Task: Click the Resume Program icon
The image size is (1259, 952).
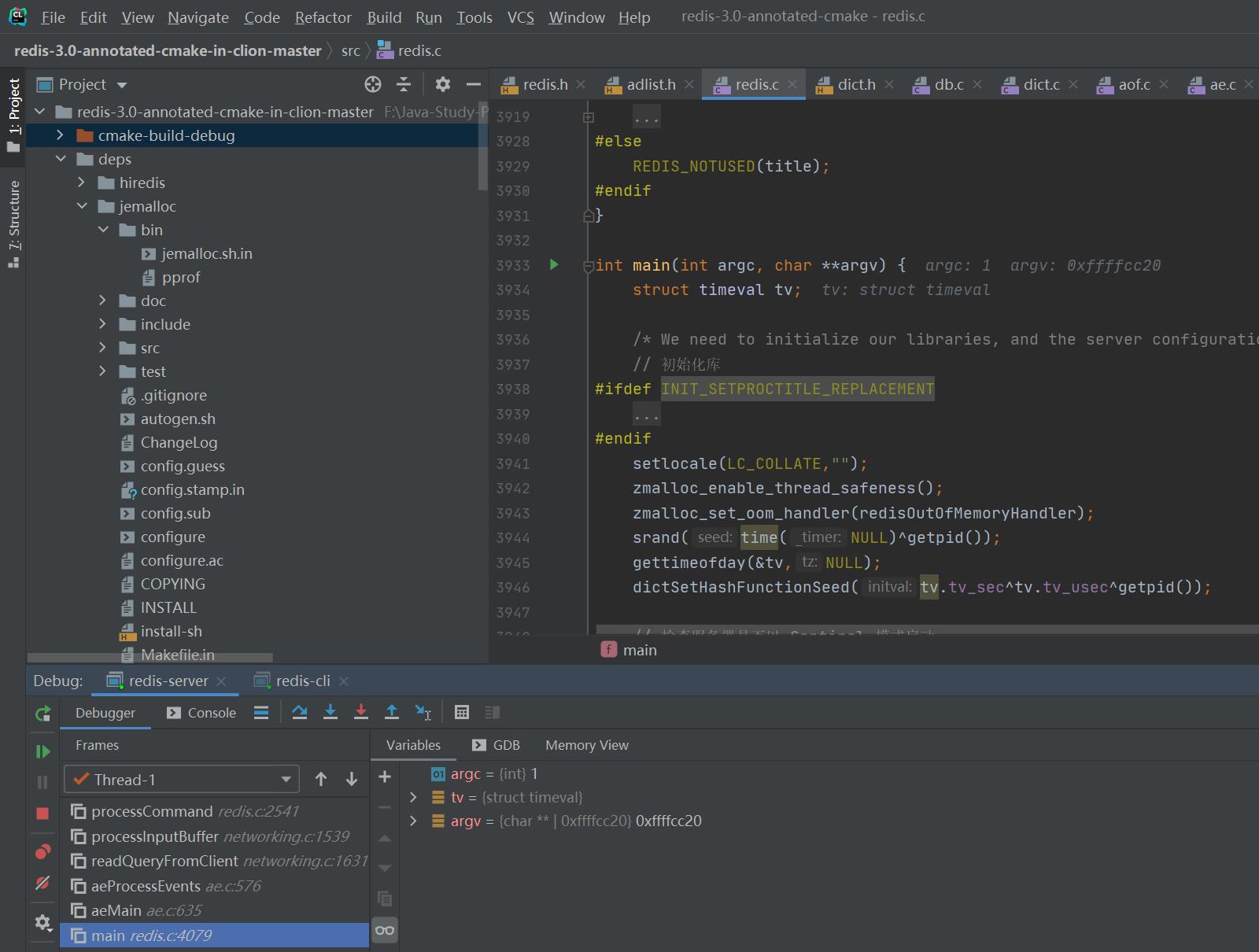Action: pyautogui.click(x=42, y=751)
